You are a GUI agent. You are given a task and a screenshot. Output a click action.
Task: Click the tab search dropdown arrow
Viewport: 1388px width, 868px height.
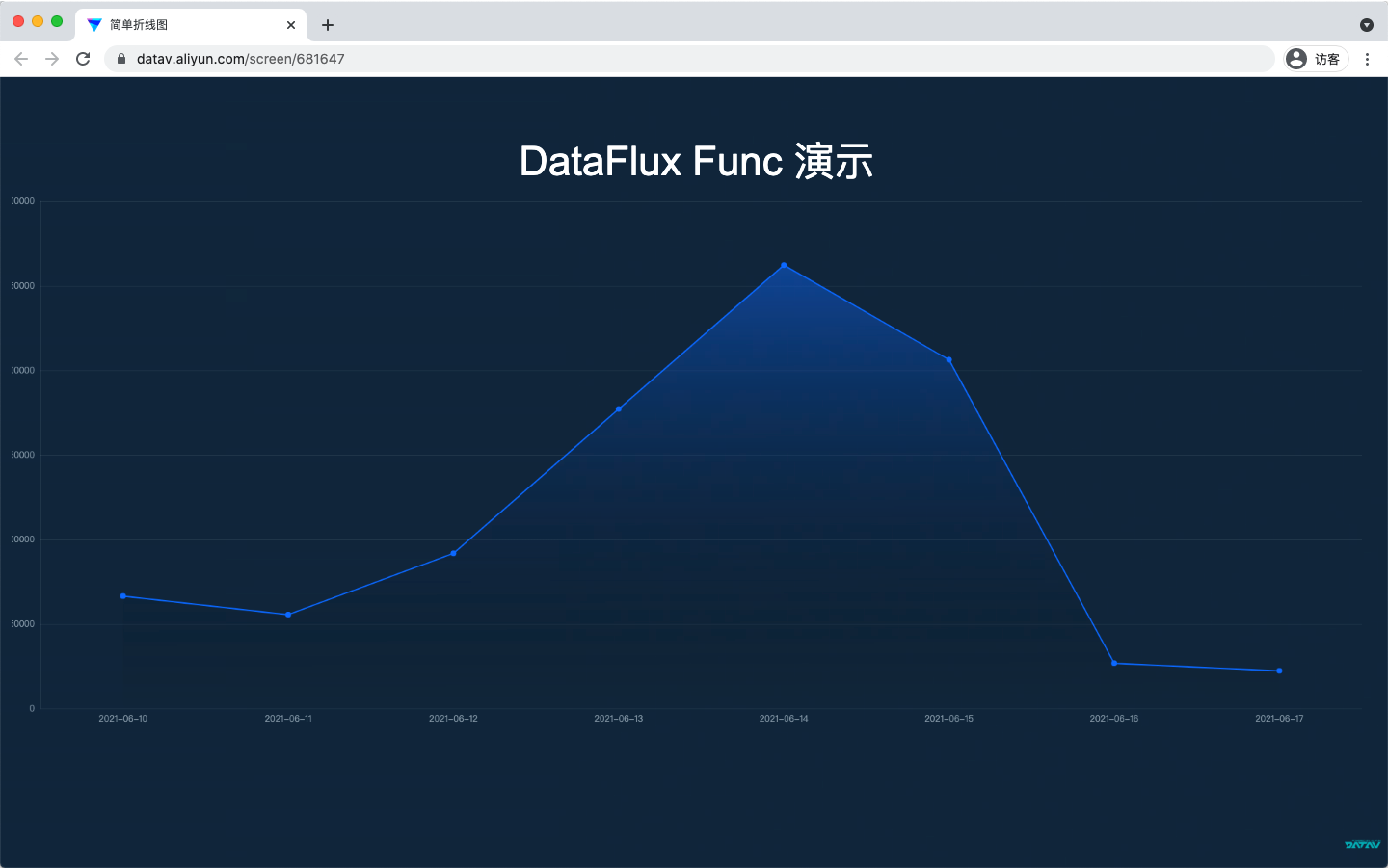(x=1366, y=25)
